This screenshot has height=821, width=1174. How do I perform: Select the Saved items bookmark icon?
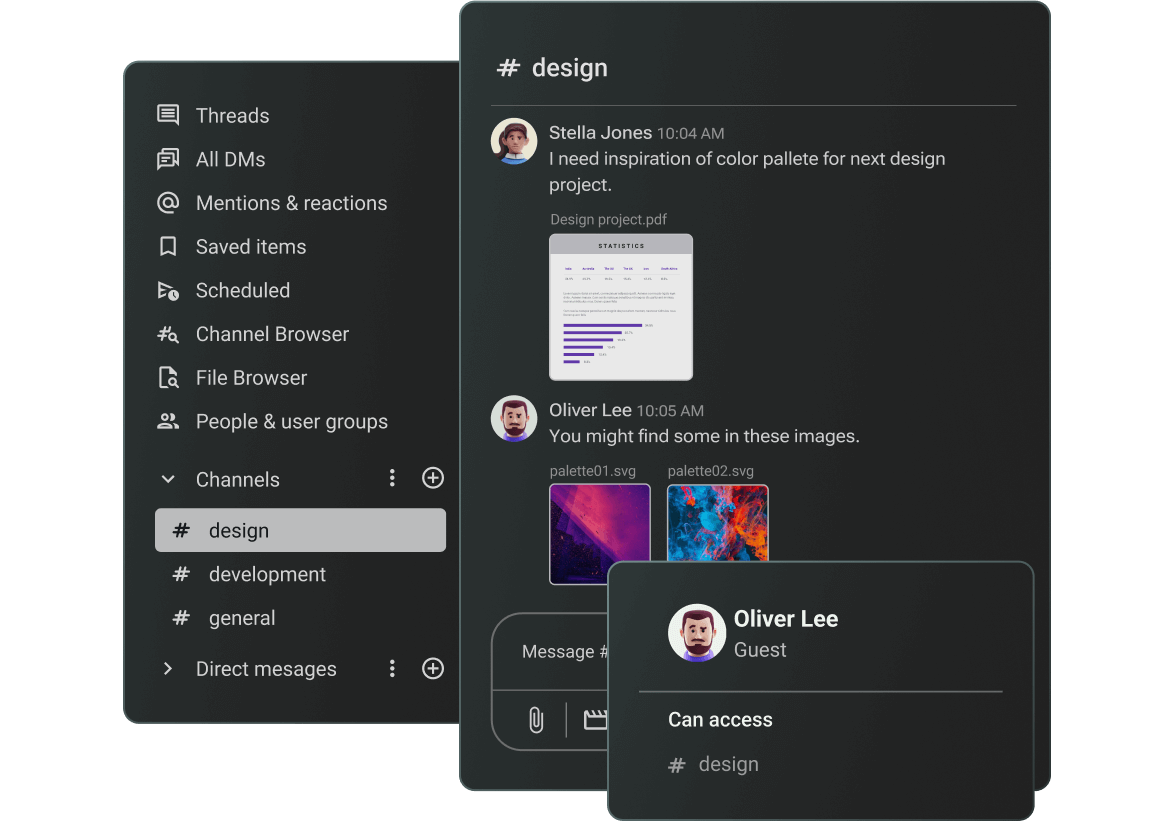(x=168, y=246)
